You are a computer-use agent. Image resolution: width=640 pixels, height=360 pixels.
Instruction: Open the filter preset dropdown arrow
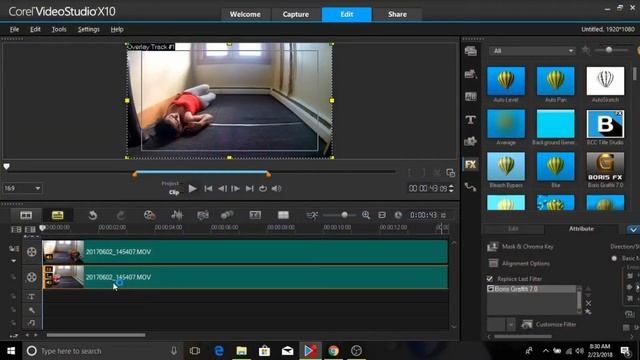(x=511, y=324)
